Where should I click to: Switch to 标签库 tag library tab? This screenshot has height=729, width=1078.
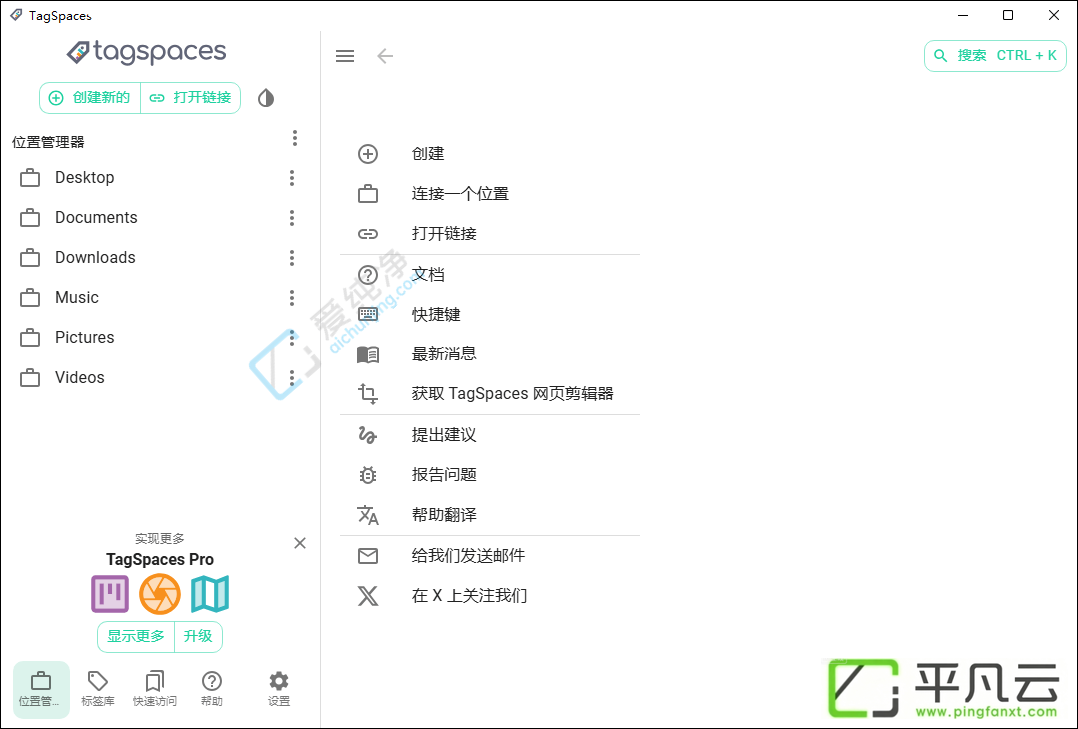click(98, 690)
